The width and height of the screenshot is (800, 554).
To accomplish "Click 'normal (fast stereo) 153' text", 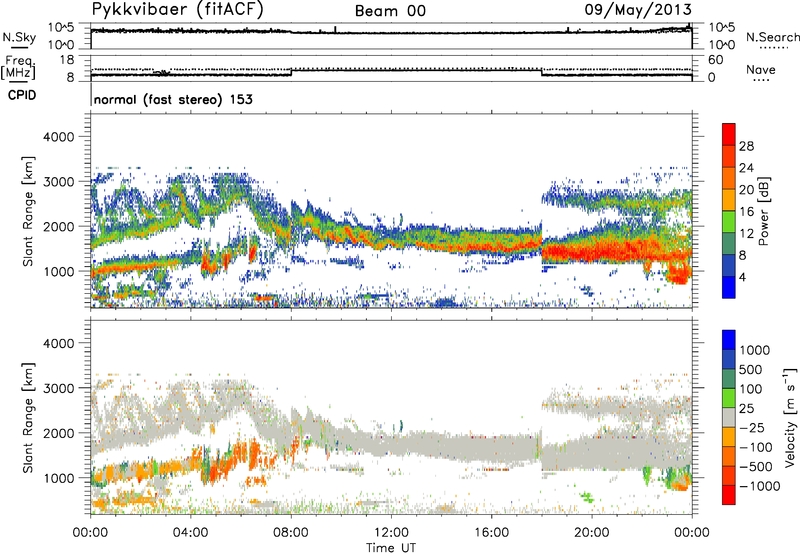I will coord(173,99).
